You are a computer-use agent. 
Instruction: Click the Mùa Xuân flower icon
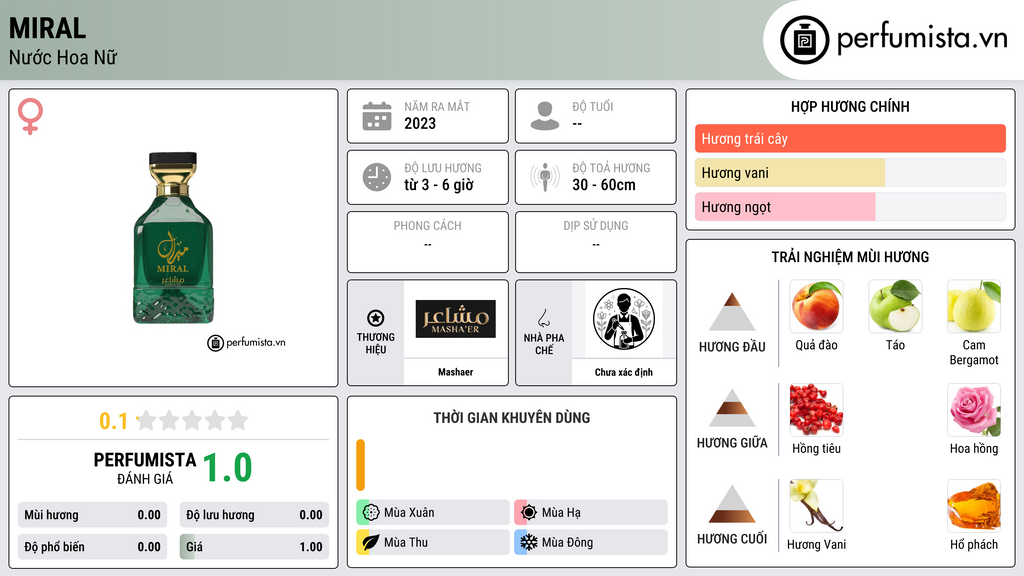[371, 513]
